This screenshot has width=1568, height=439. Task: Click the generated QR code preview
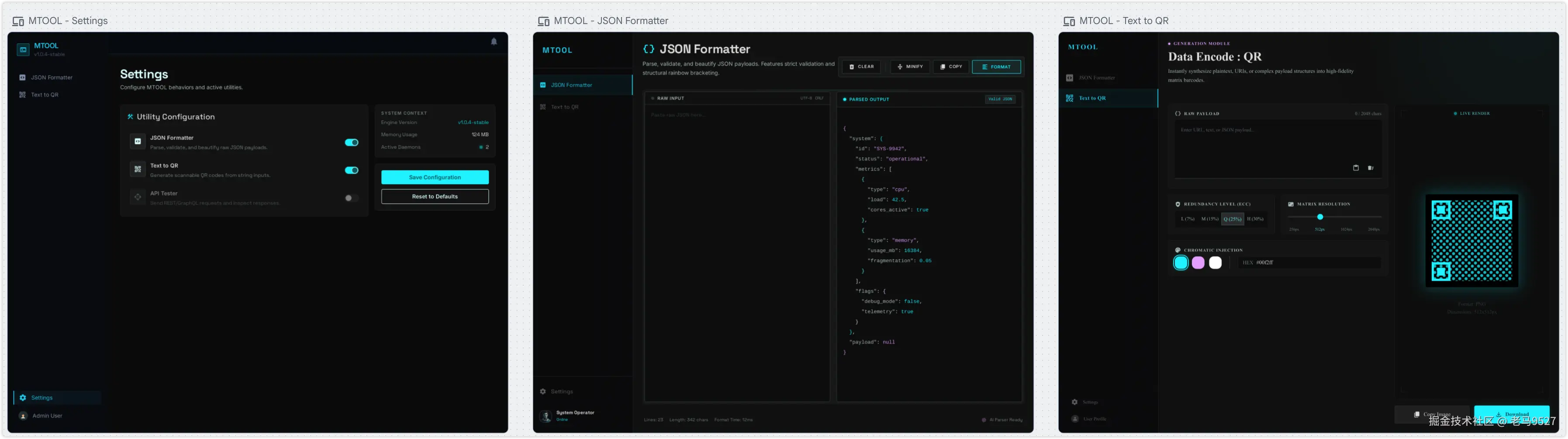coord(1472,241)
